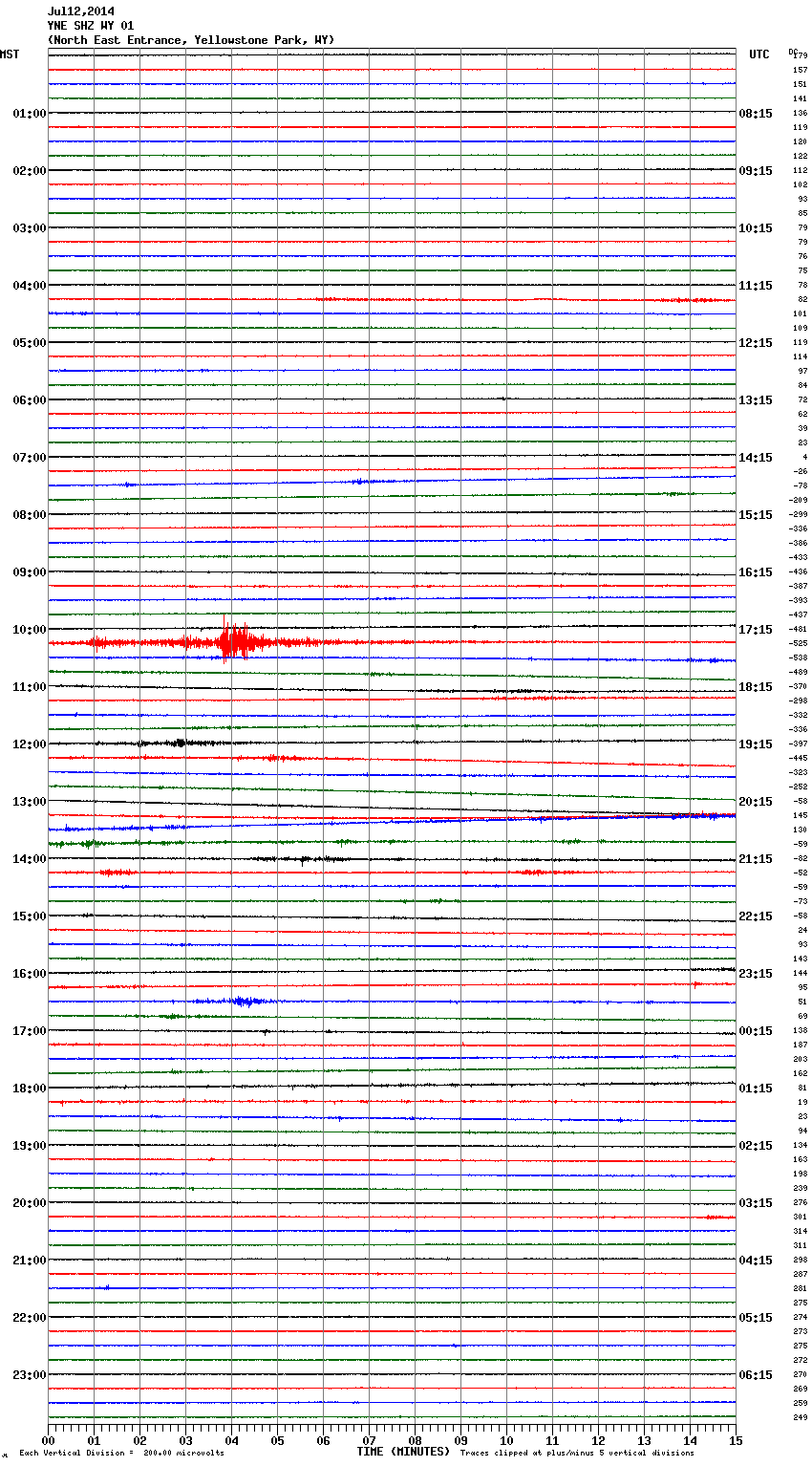Select the 16:00 MST hour label
The image size is (812, 1466).
(x=30, y=974)
